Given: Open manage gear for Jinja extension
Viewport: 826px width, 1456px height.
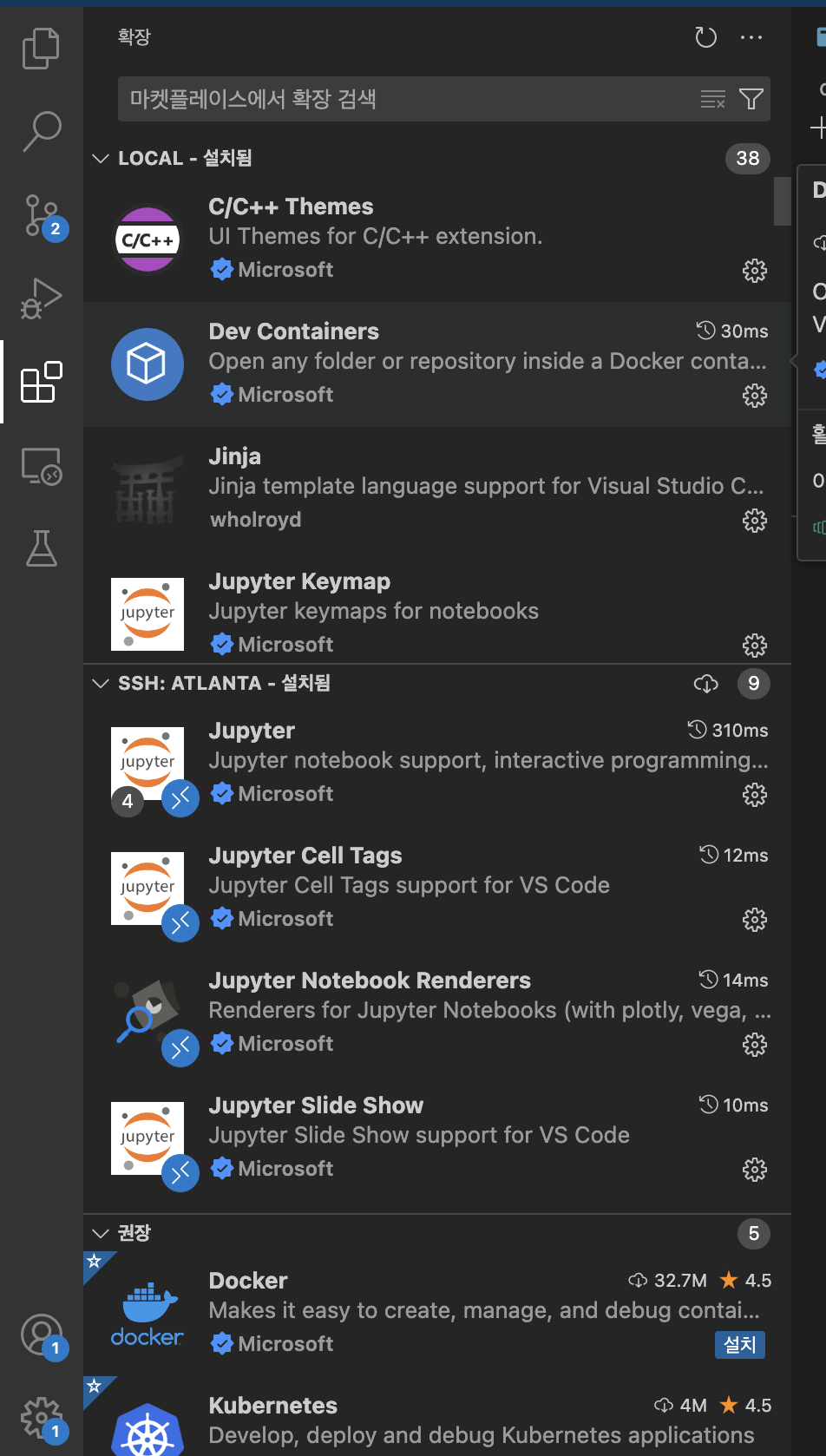Looking at the screenshot, I should 755,521.
